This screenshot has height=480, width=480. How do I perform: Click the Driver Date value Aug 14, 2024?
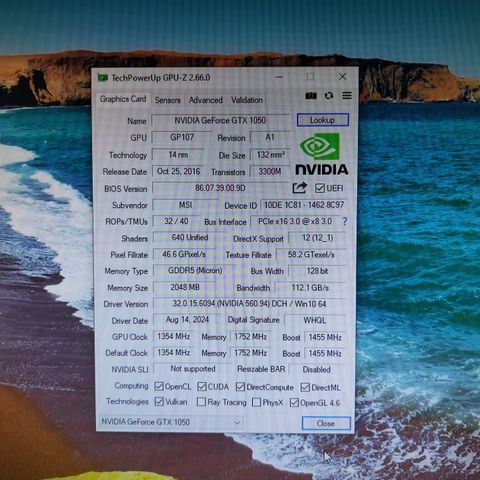coord(187,320)
